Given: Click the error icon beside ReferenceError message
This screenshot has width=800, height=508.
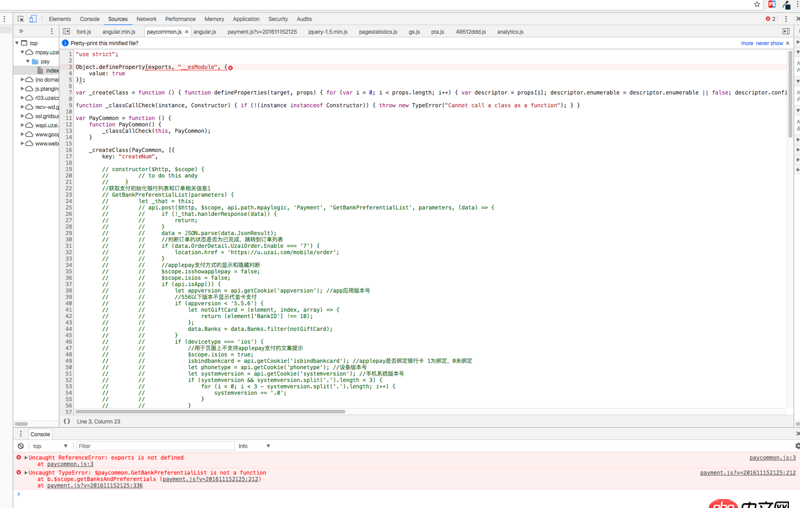Looking at the screenshot, I should click(x=19, y=458).
